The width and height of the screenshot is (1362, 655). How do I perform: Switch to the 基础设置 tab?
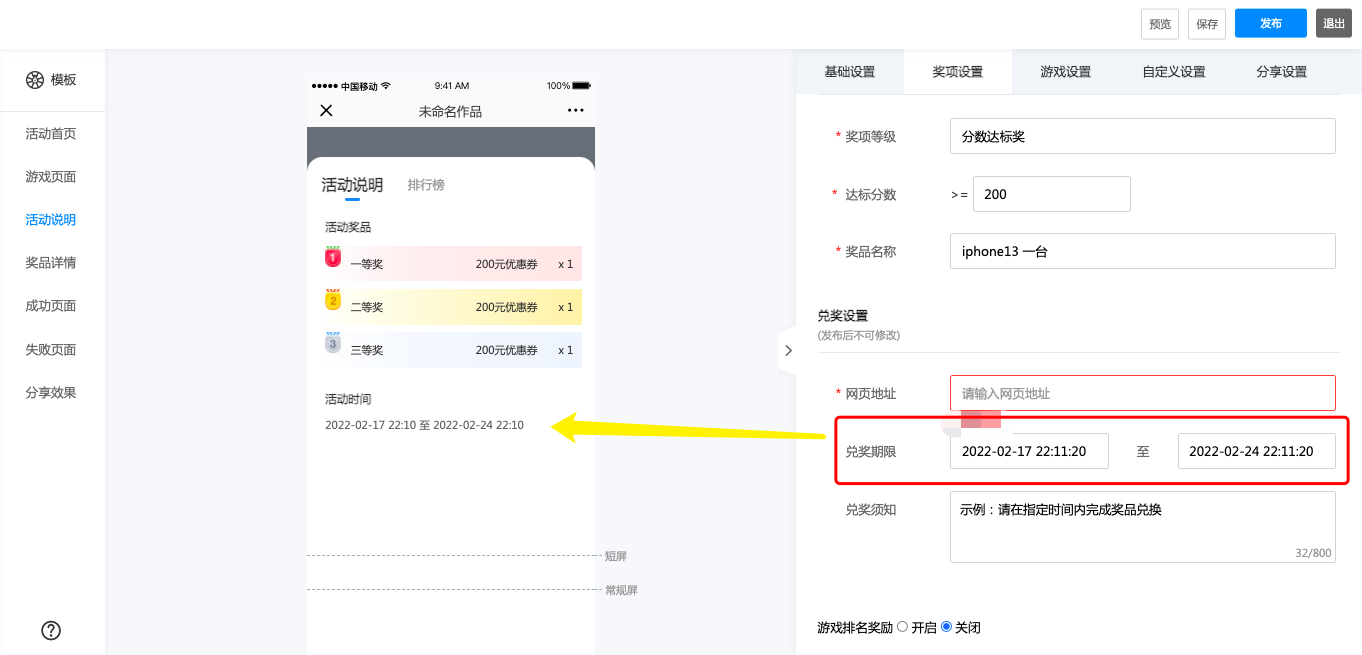(x=849, y=72)
